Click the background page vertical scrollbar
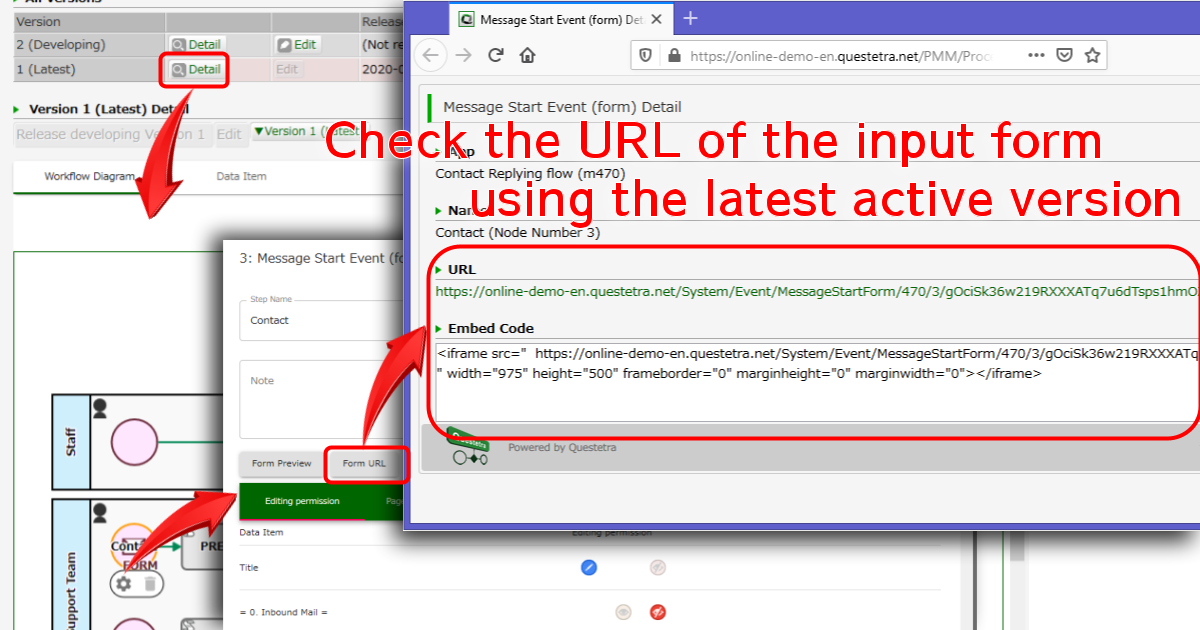The image size is (1200, 630). click(x=1018, y=580)
